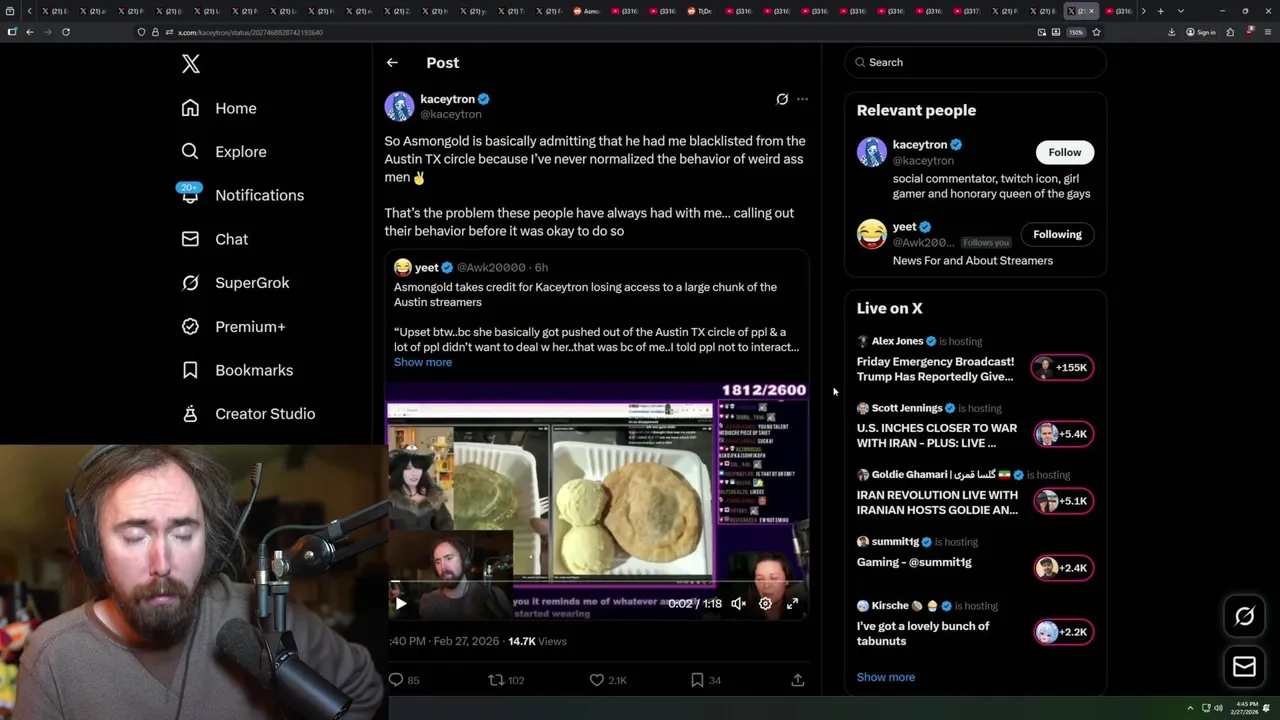The image size is (1280, 720).
Task: Open the system volume tray icon
Action: (1218, 708)
